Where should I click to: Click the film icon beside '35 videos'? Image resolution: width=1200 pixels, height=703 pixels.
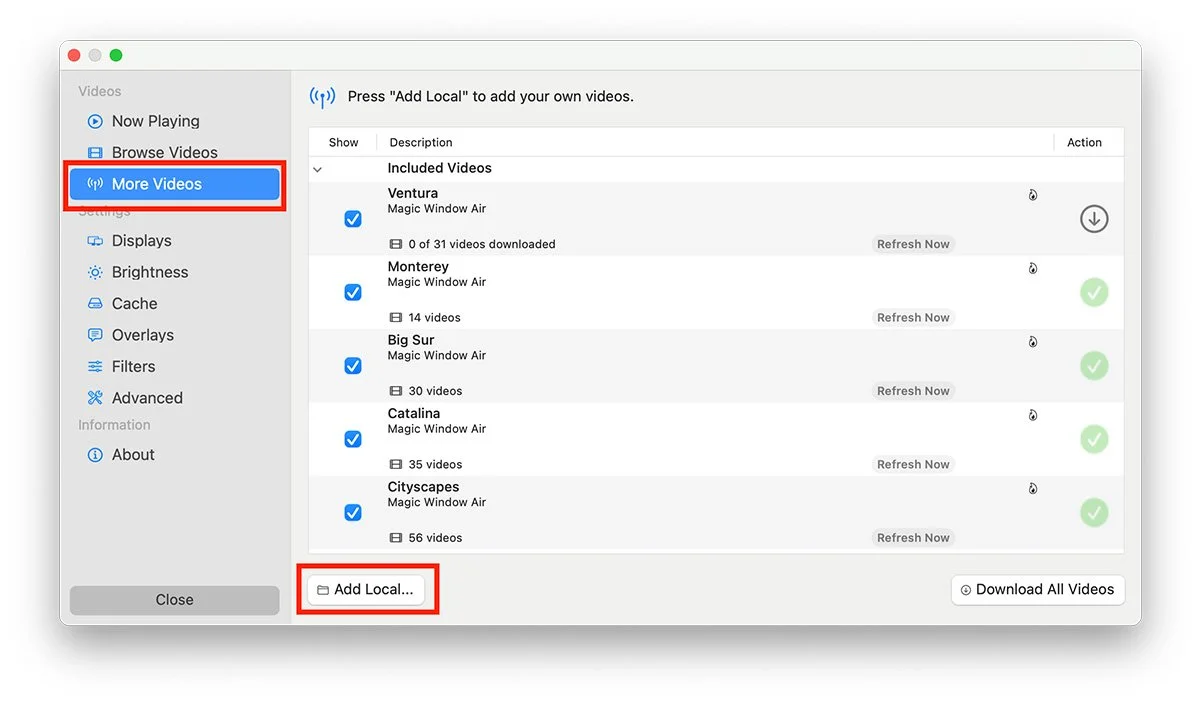[396, 464]
